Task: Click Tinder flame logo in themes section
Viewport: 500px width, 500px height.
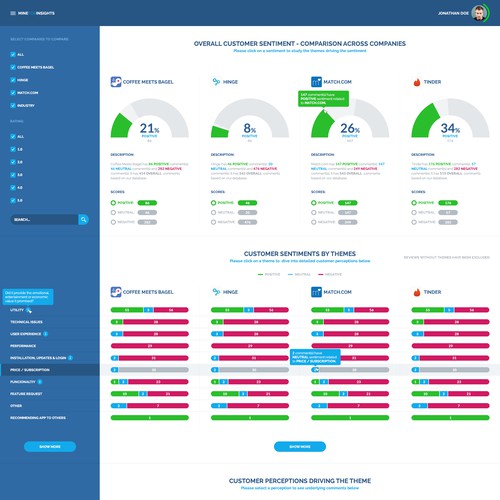Action: click(417, 292)
